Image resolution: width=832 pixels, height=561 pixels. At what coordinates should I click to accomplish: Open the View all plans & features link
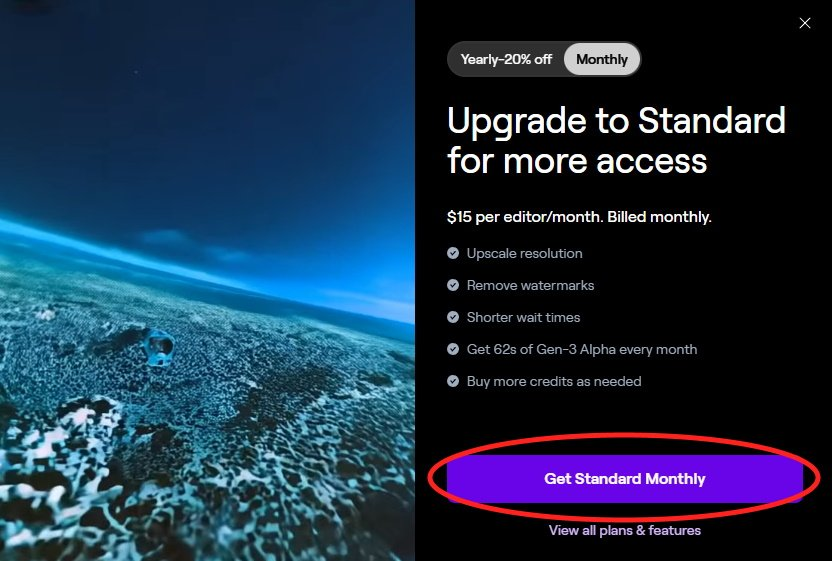click(x=625, y=530)
